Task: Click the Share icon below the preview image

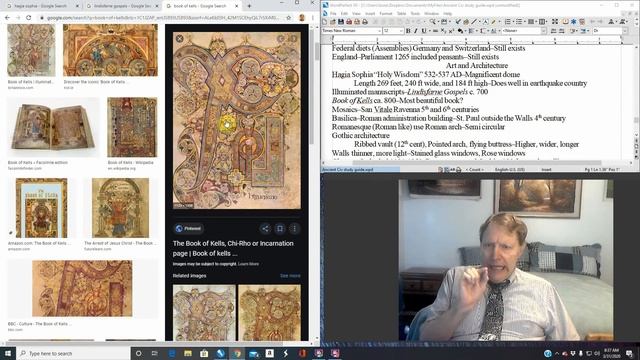Action: click(x=265, y=229)
